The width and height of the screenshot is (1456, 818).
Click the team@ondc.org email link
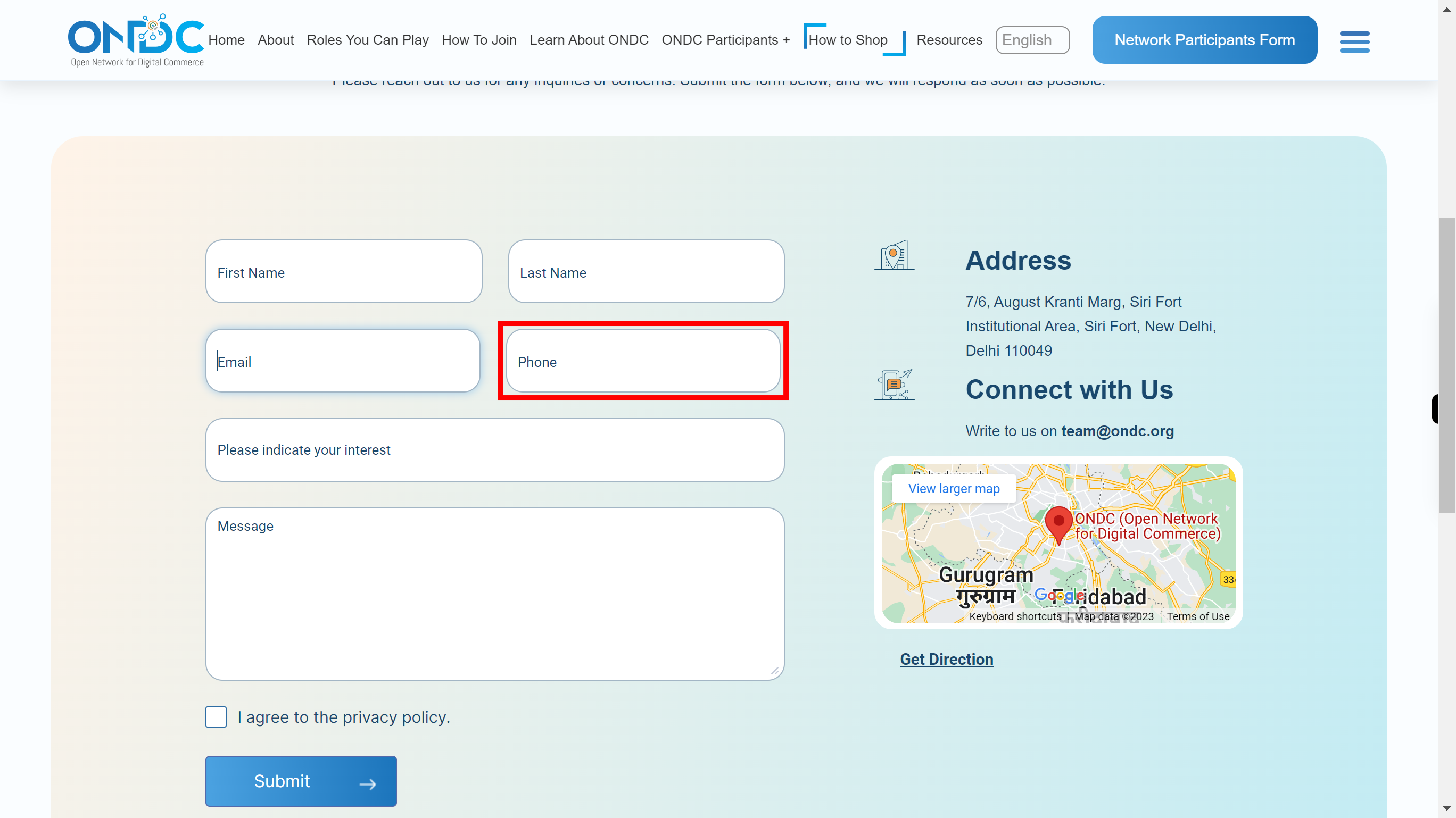click(x=1118, y=430)
